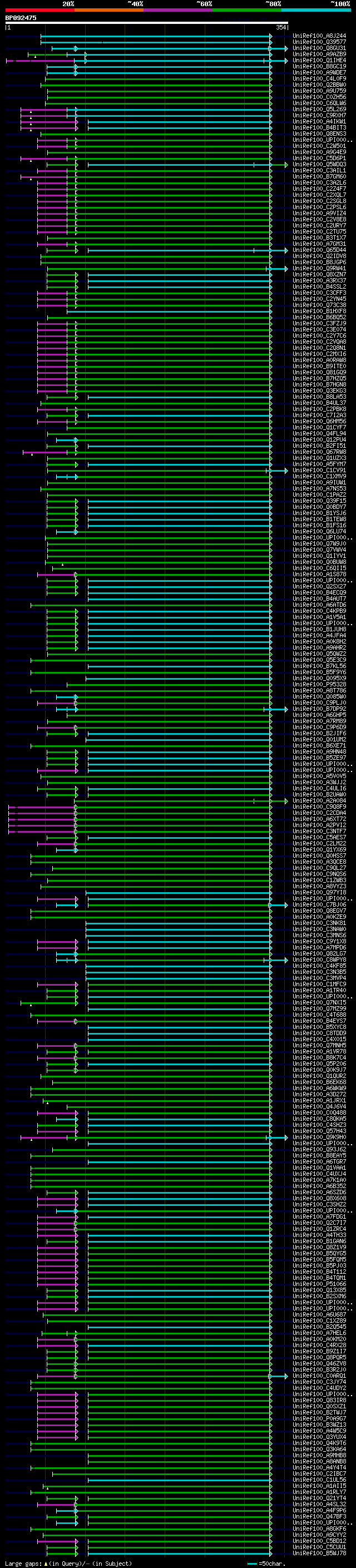Select the UniRef100_B5WJ78 label

(319, 1553)
